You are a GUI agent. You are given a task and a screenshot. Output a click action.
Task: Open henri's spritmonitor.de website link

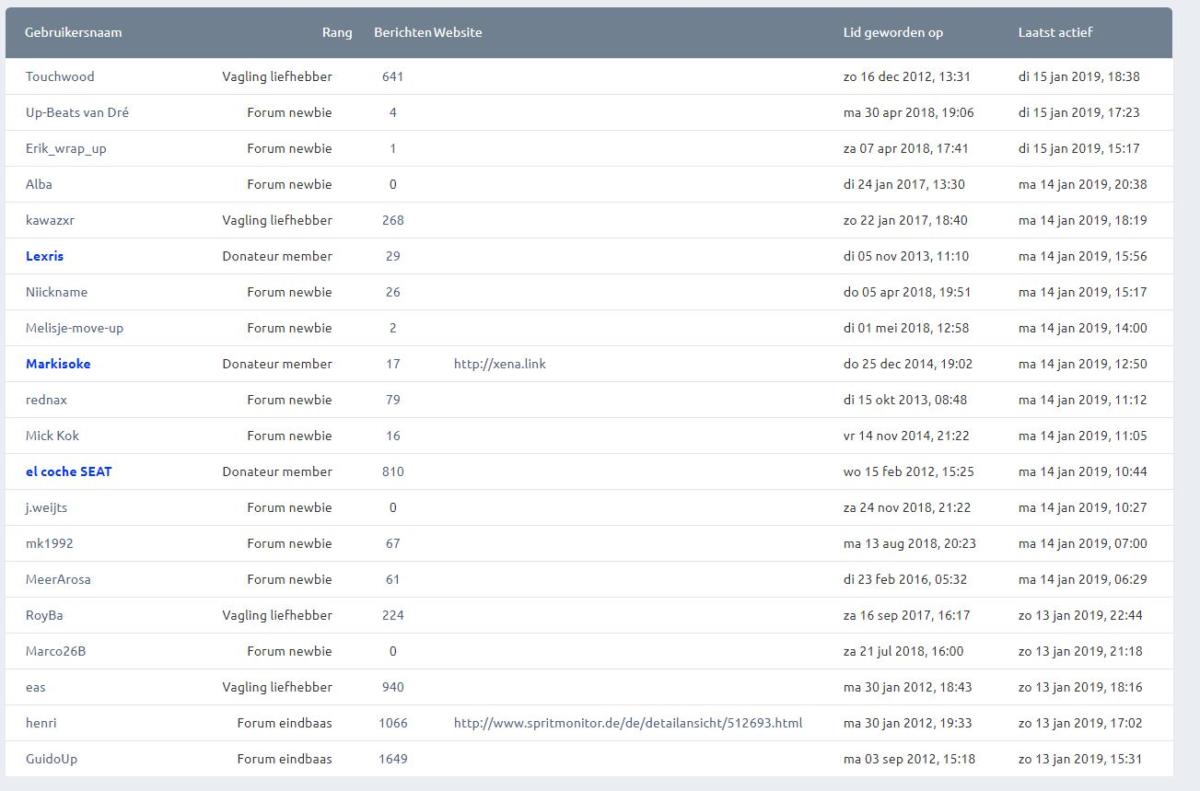tap(627, 723)
